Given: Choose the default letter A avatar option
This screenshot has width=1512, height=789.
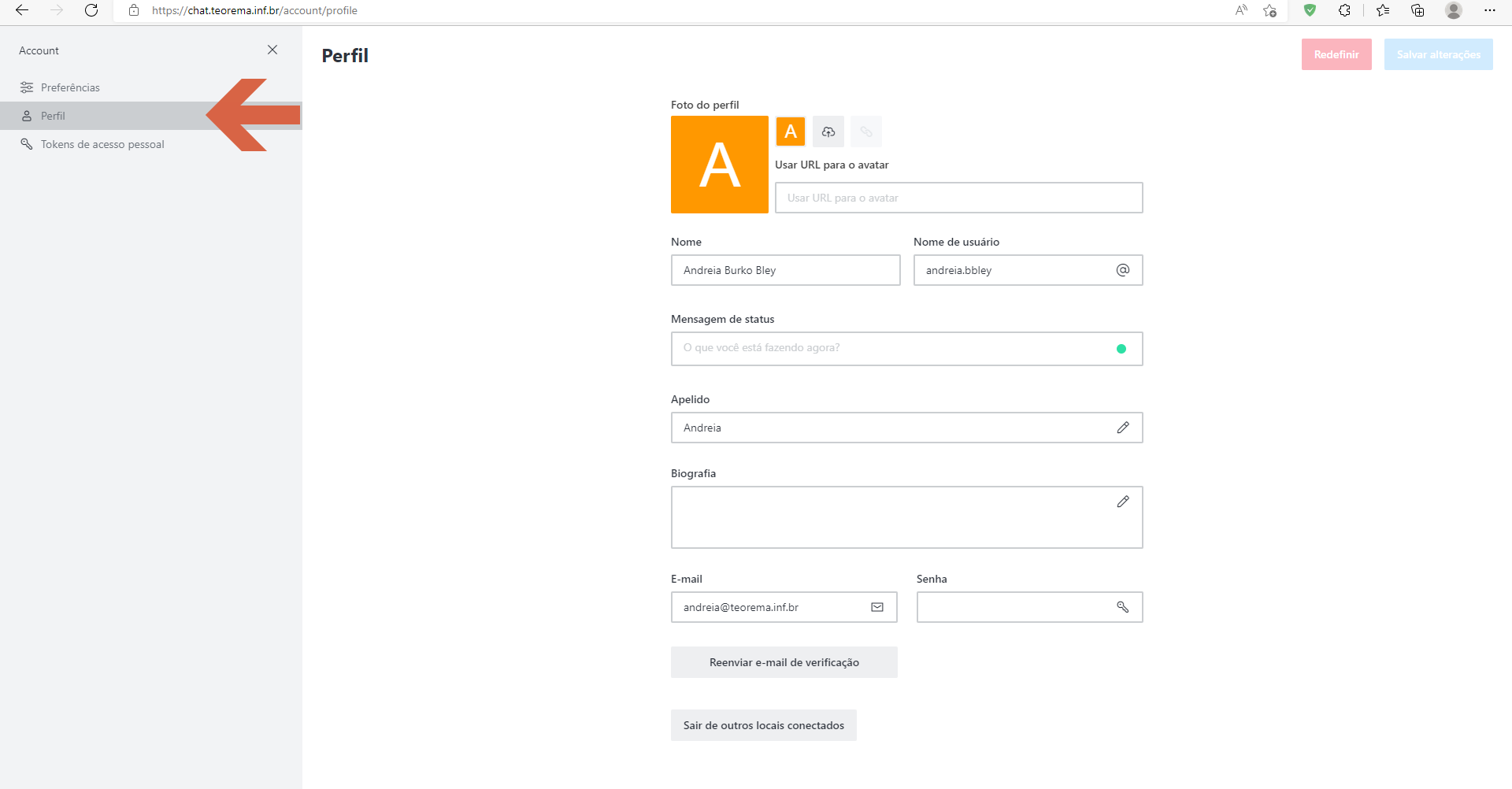Looking at the screenshot, I should (x=791, y=131).
